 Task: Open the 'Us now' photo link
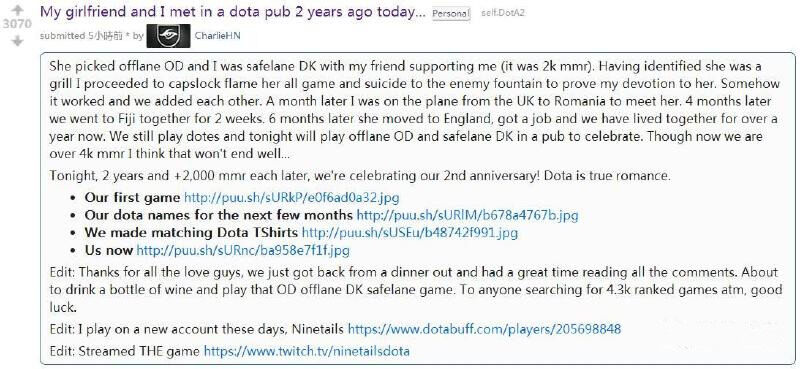click(243, 251)
